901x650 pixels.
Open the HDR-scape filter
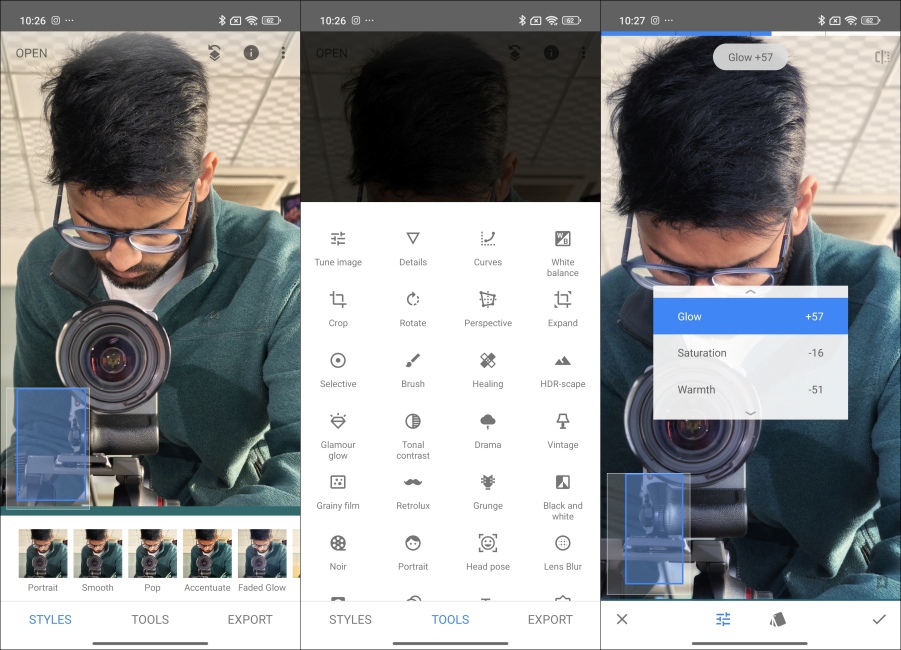tap(562, 368)
